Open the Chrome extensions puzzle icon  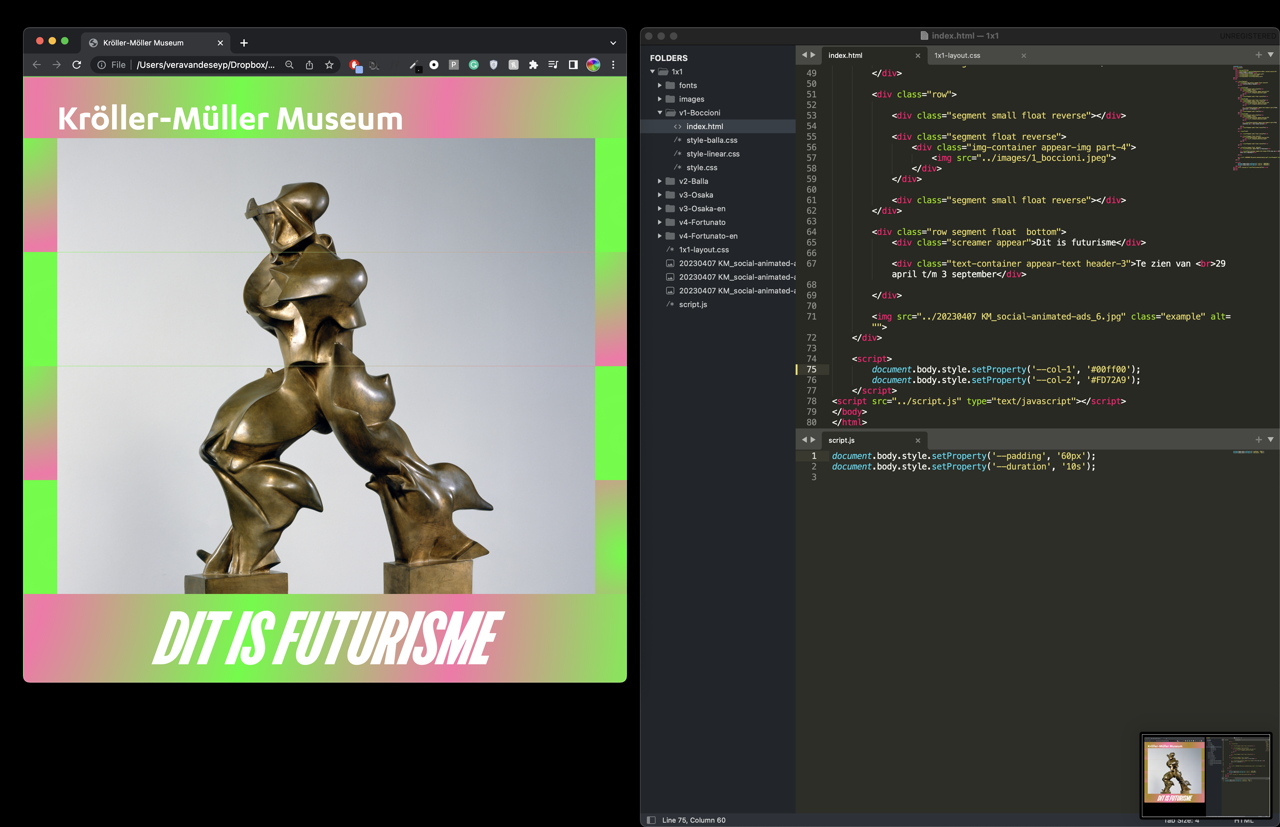(533, 65)
